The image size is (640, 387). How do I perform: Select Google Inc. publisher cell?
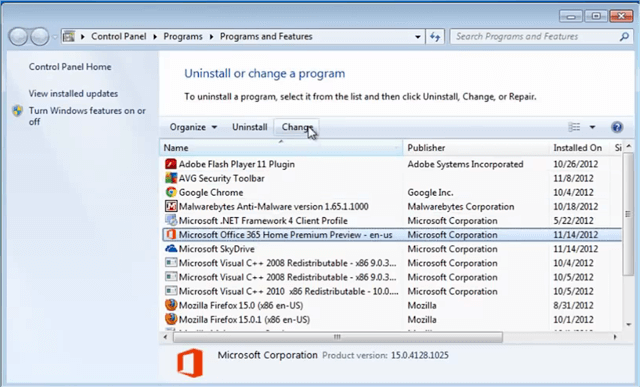tap(430, 192)
